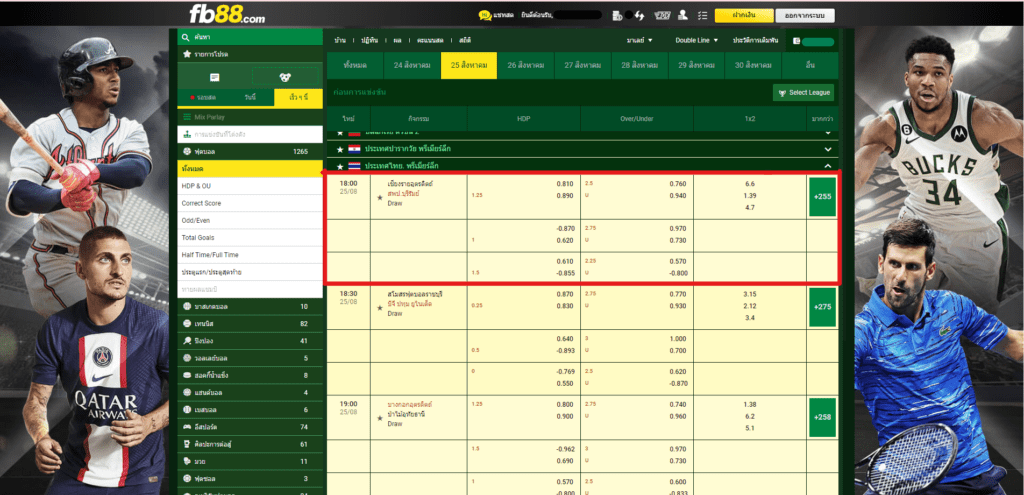Screen dimensions: 1024x495
Task: Expand +275 more markets for 18:30 match
Action: tap(822, 306)
